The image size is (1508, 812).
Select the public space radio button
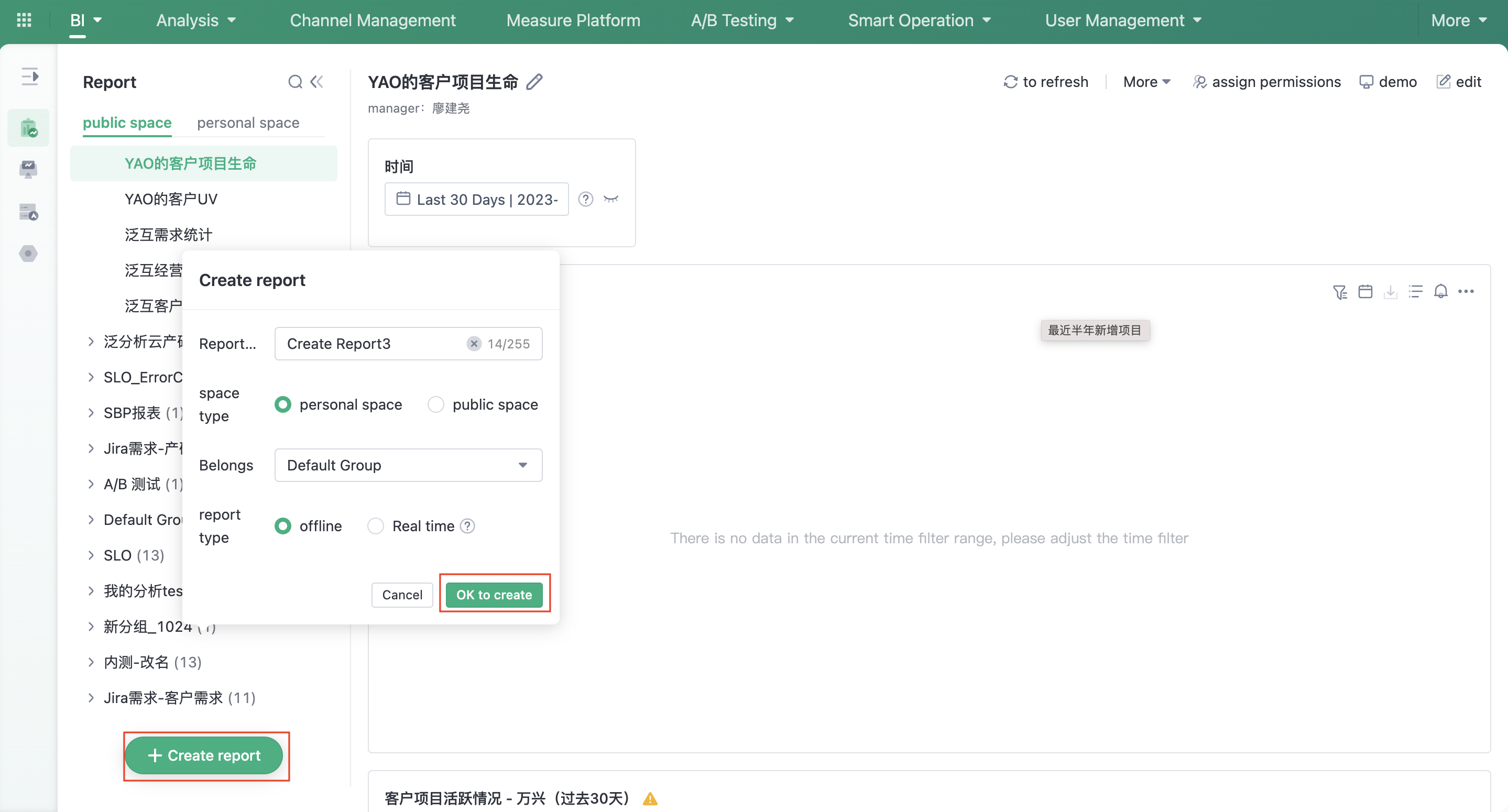pyautogui.click(x=435, y=404)
